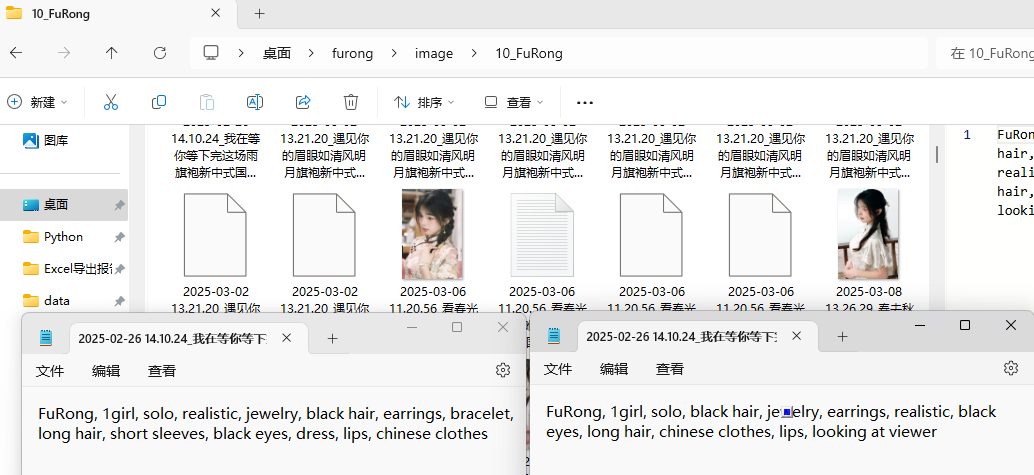Viewport: 1034px width, 475px height.
Task: Click the Paste clipboard icon
Action: pyautogui.click(x=207, y=102)
